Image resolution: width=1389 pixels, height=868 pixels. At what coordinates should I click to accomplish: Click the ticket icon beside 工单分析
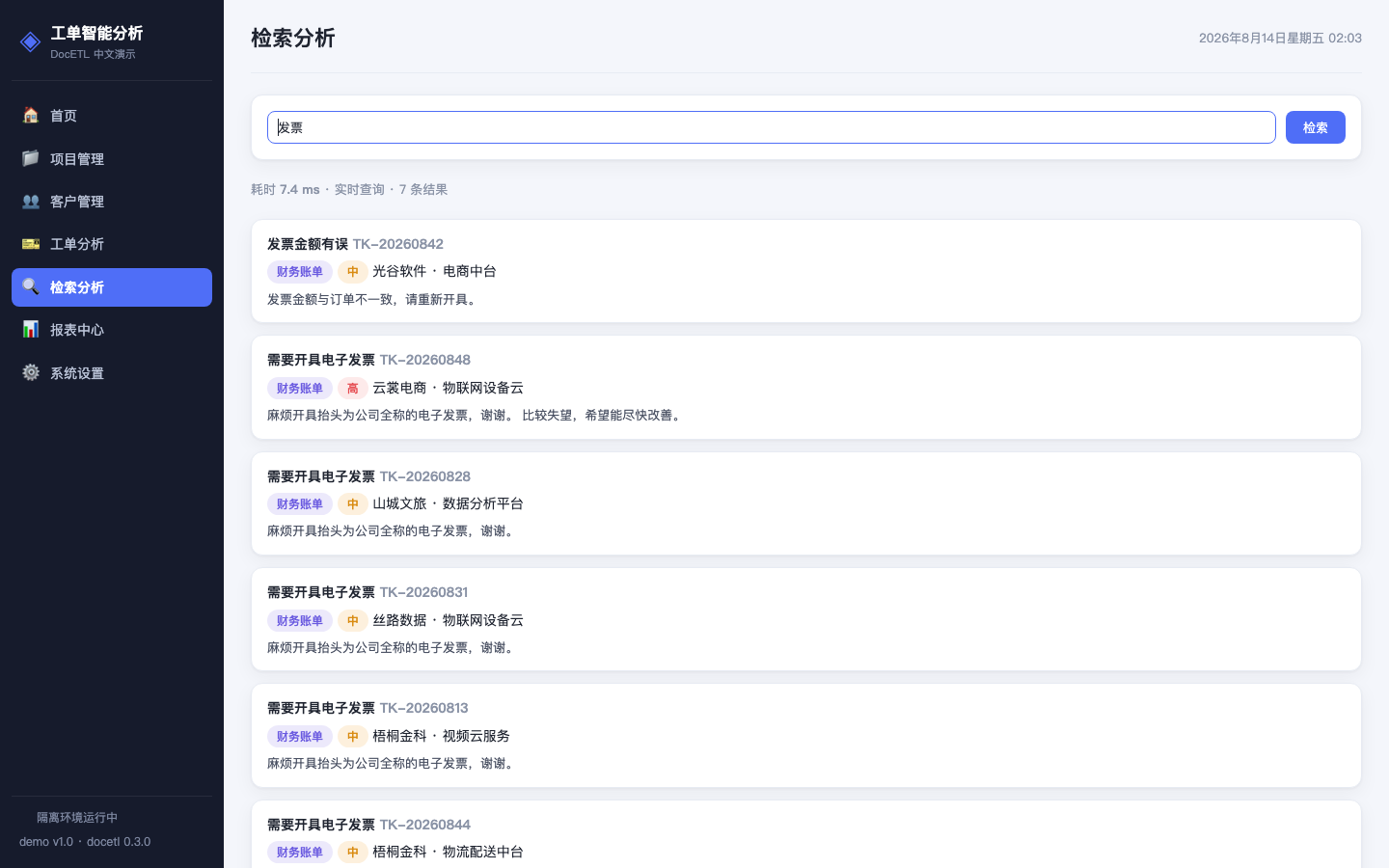pyautogui.click(x=31, y=244)
